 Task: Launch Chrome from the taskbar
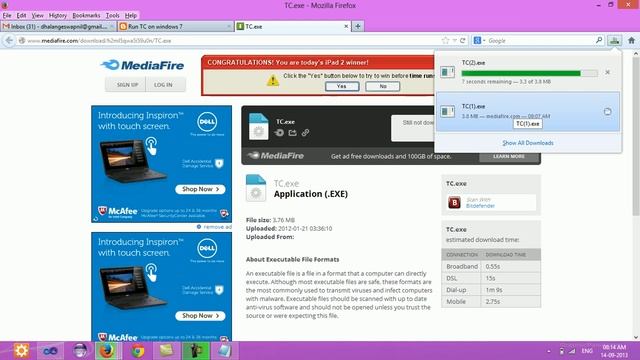pyautogui.click(x=138, y=351)
